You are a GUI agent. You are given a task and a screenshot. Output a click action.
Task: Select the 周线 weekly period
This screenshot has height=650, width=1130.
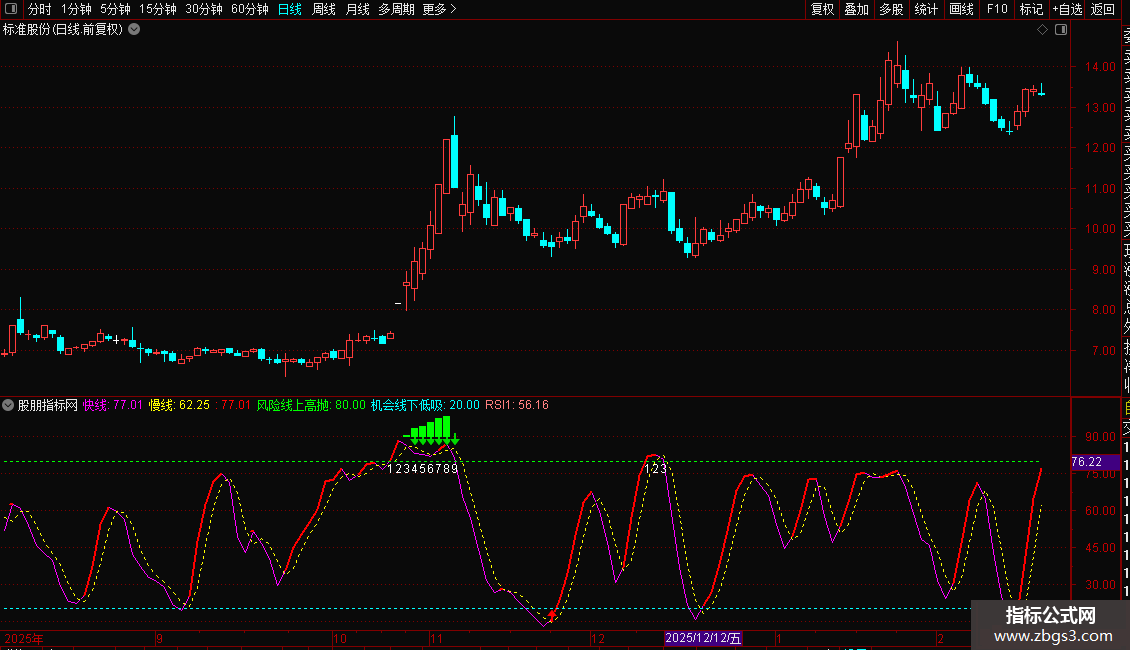click(324, 9)
